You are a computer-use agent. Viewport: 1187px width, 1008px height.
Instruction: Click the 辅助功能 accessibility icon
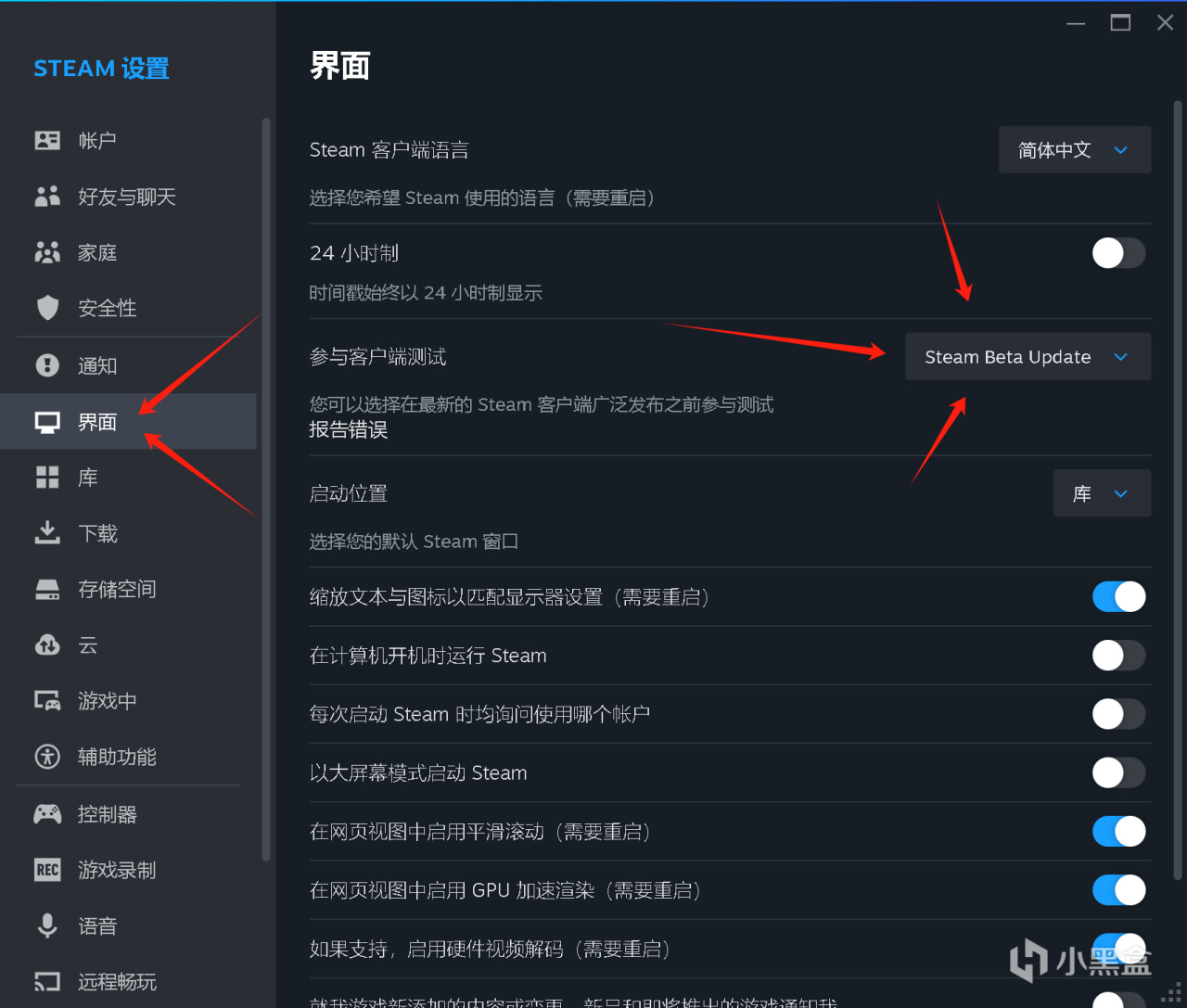coord(47,757)
